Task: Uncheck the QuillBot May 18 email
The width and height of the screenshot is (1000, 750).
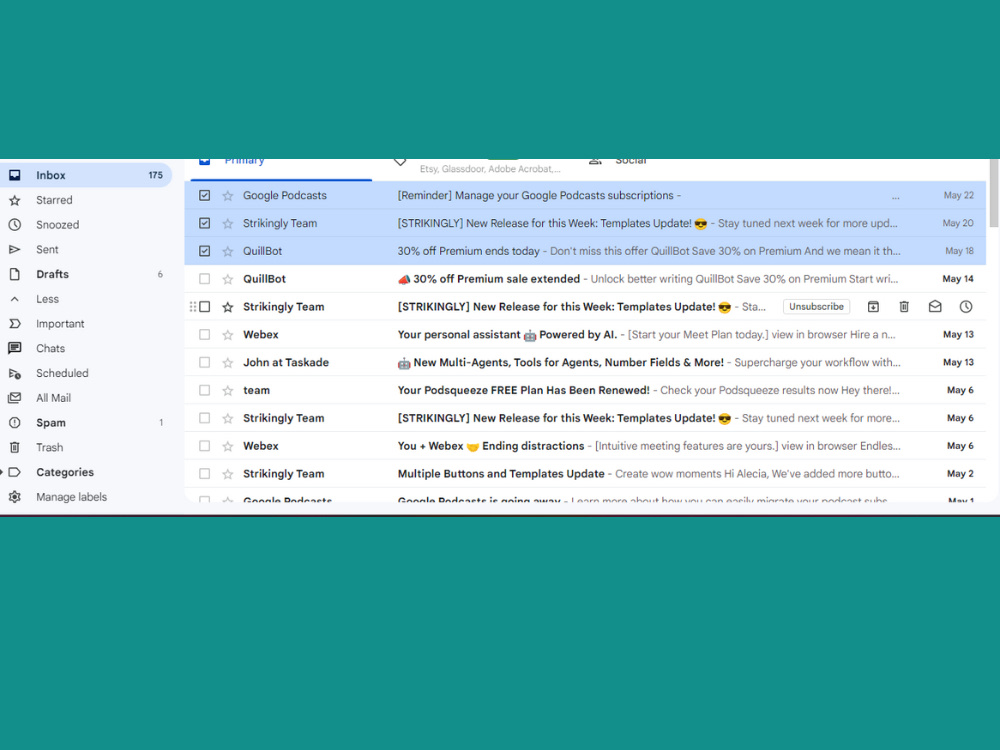Action: point(204,251)
